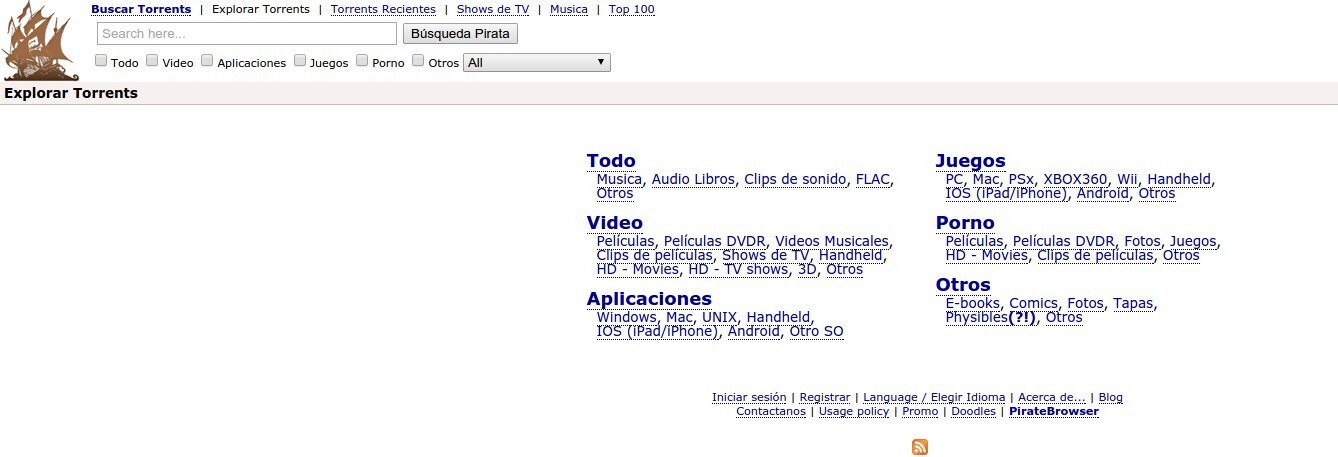Browse Windows applications link
Image resolution: width=1338 pixels, height=457 pixels.
coord(627,318)
